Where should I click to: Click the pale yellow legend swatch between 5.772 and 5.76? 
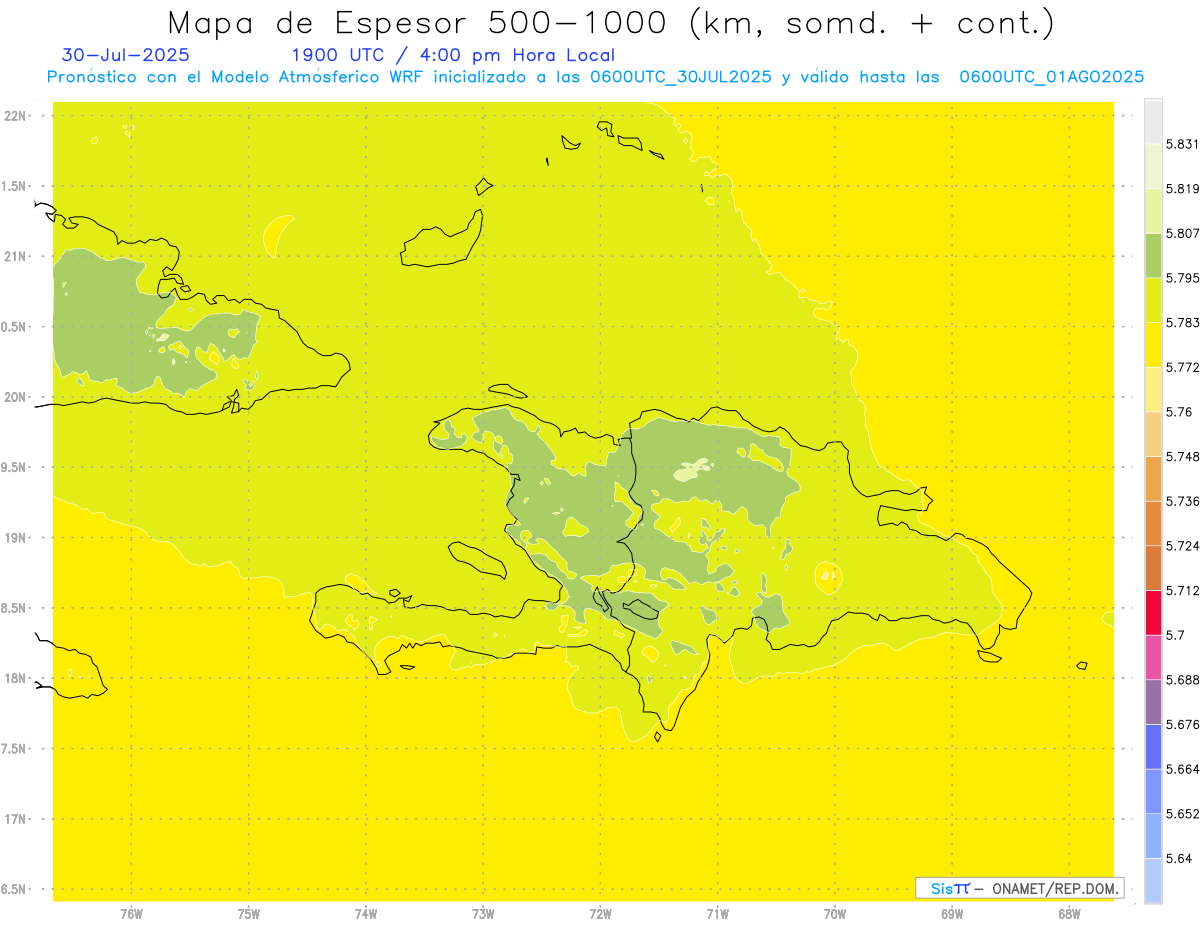click(1153, 389)
